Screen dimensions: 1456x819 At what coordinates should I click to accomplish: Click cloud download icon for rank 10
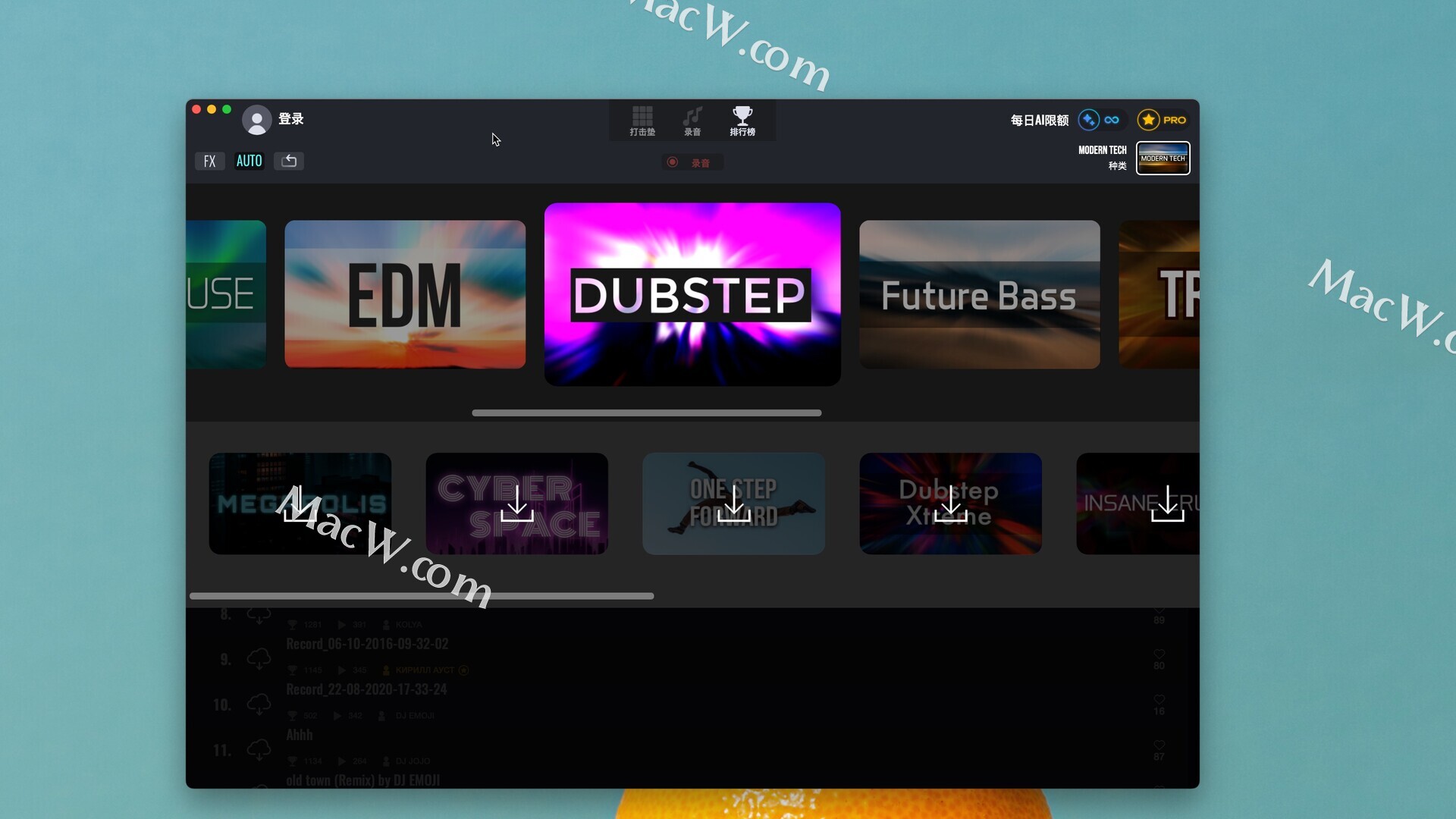259,704
